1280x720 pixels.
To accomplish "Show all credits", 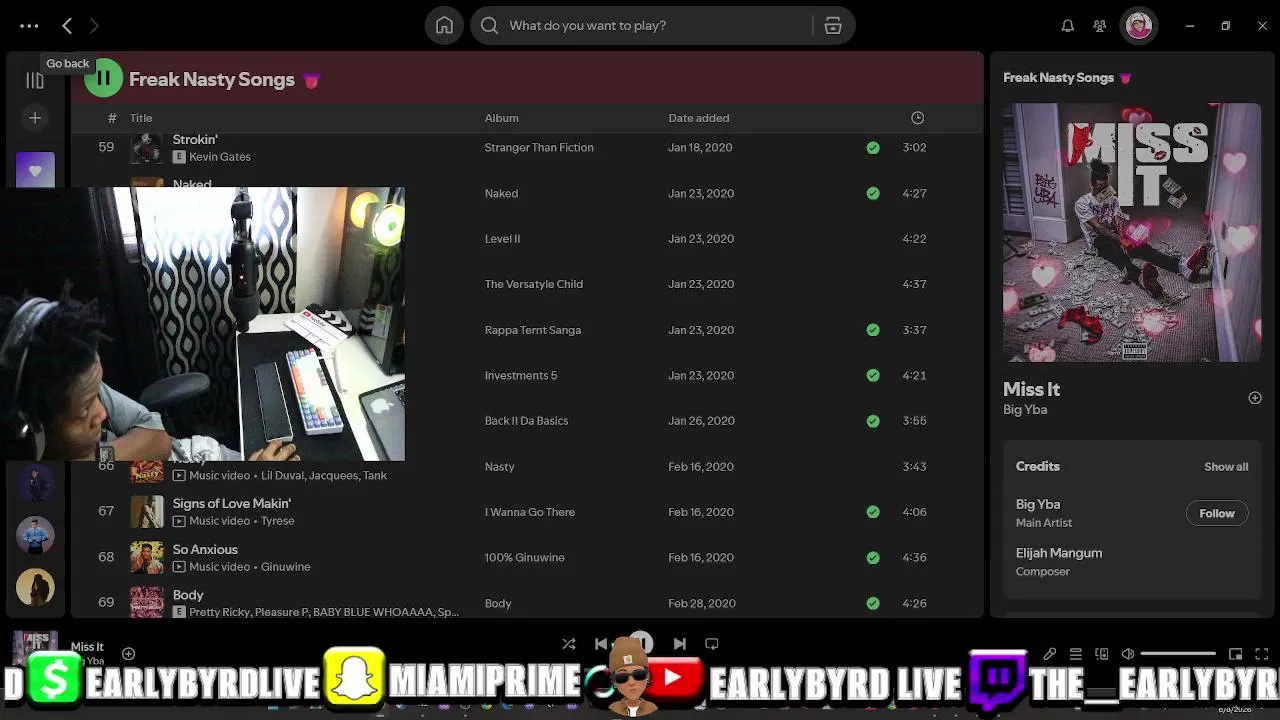I will 1226,467.
